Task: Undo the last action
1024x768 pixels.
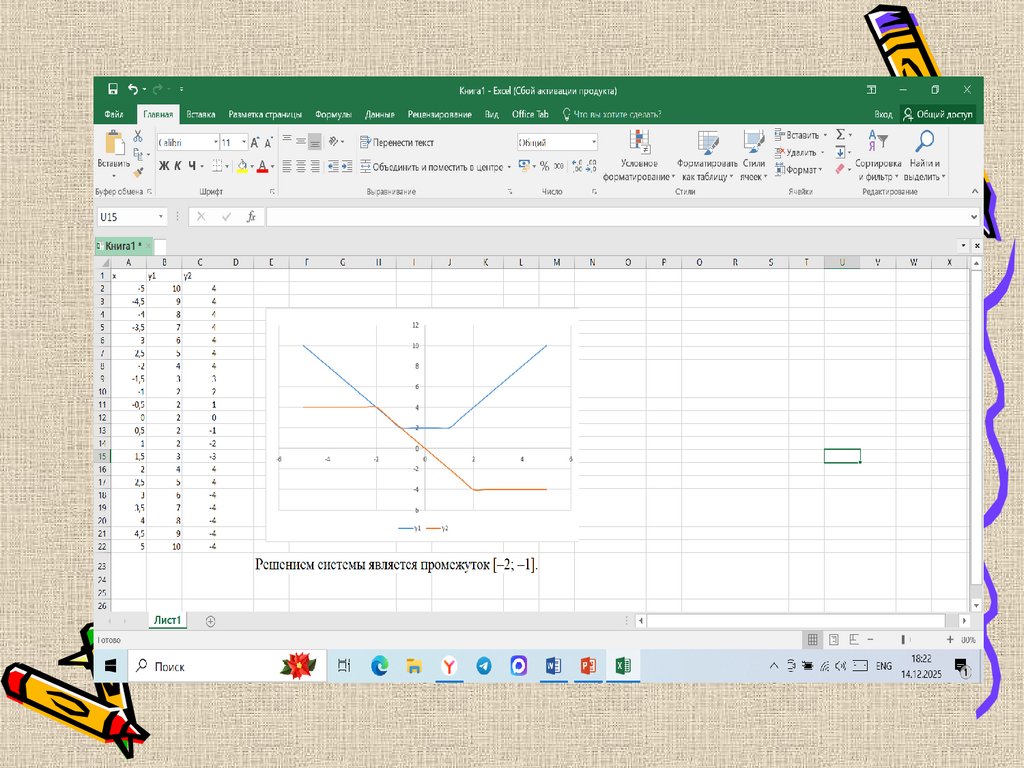Action: pyautogui.click(x=133, y=89)
